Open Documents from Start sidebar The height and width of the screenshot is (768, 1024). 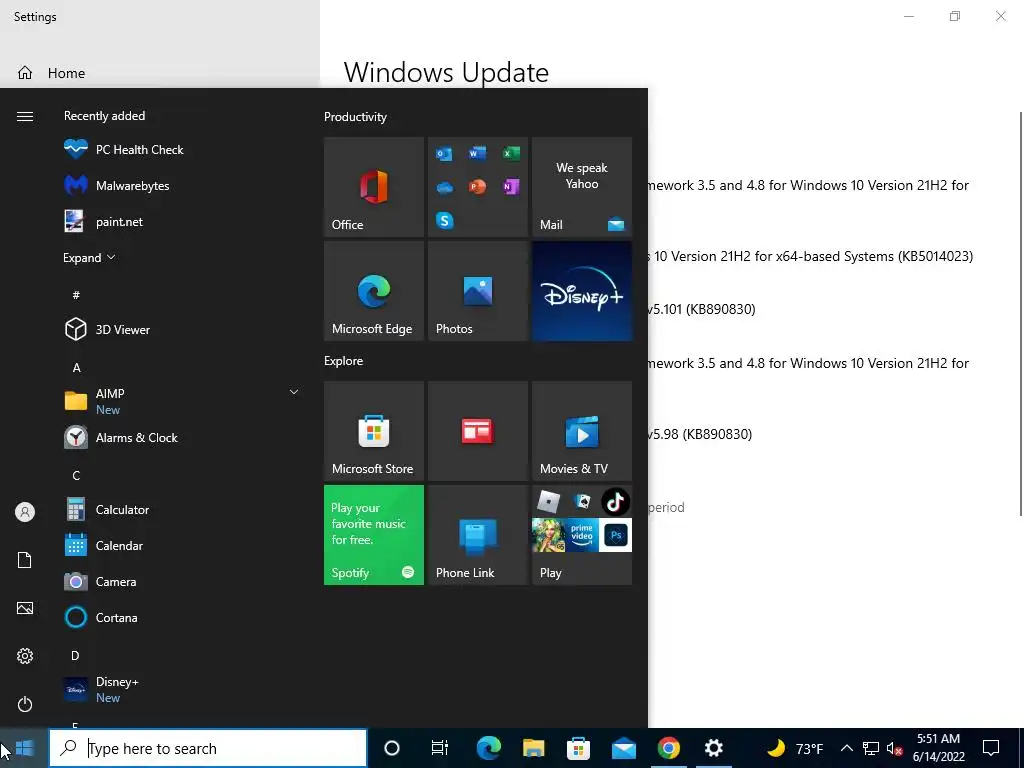(x=25, y=560)
